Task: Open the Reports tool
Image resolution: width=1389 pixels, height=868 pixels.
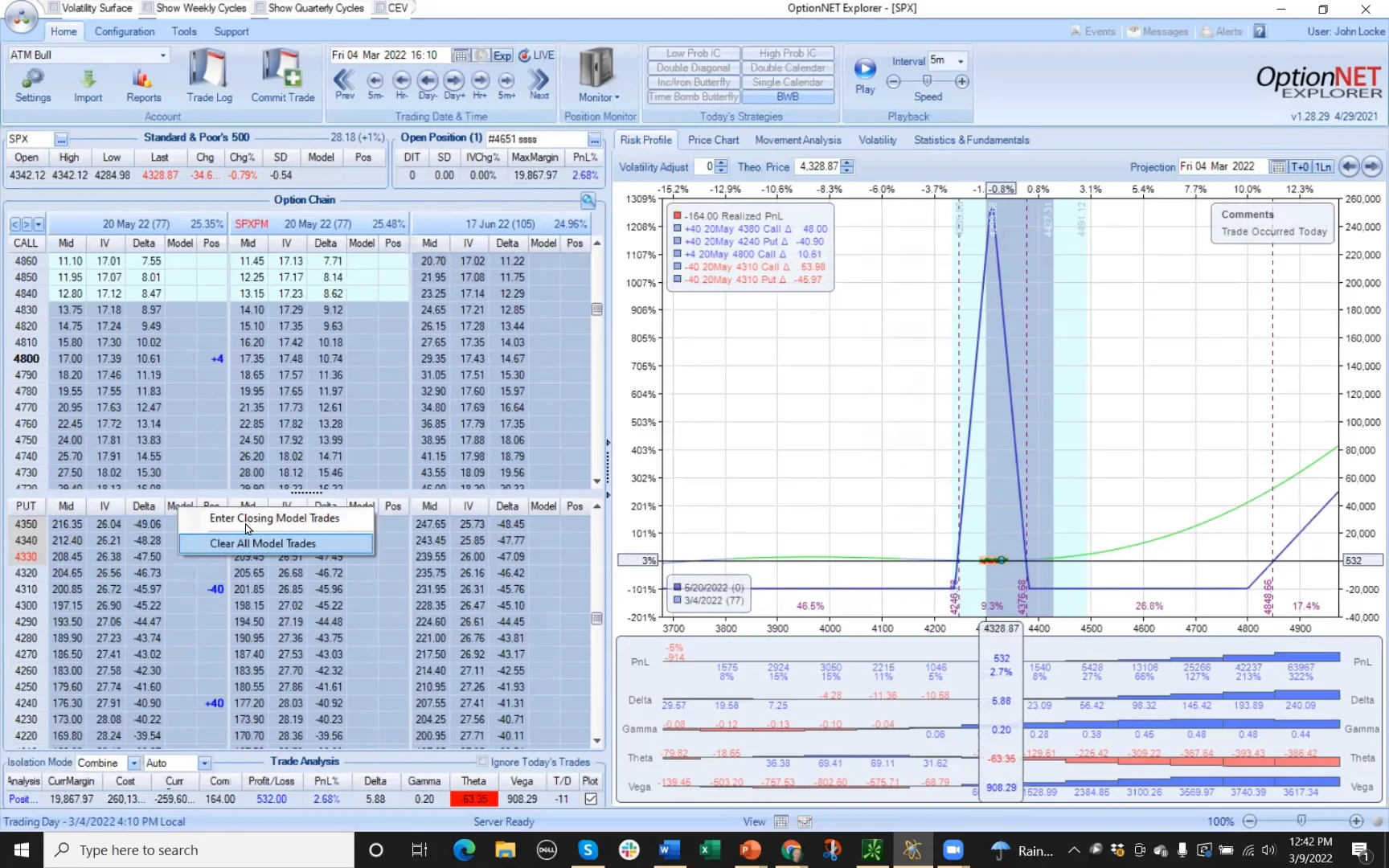Action: [144, 86]
